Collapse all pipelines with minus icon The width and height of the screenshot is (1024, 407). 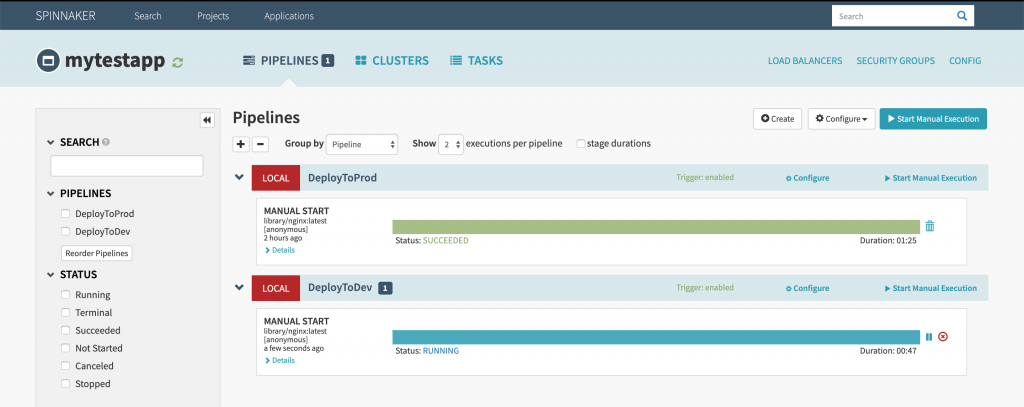pyautogui.click(x=260, y=144)
